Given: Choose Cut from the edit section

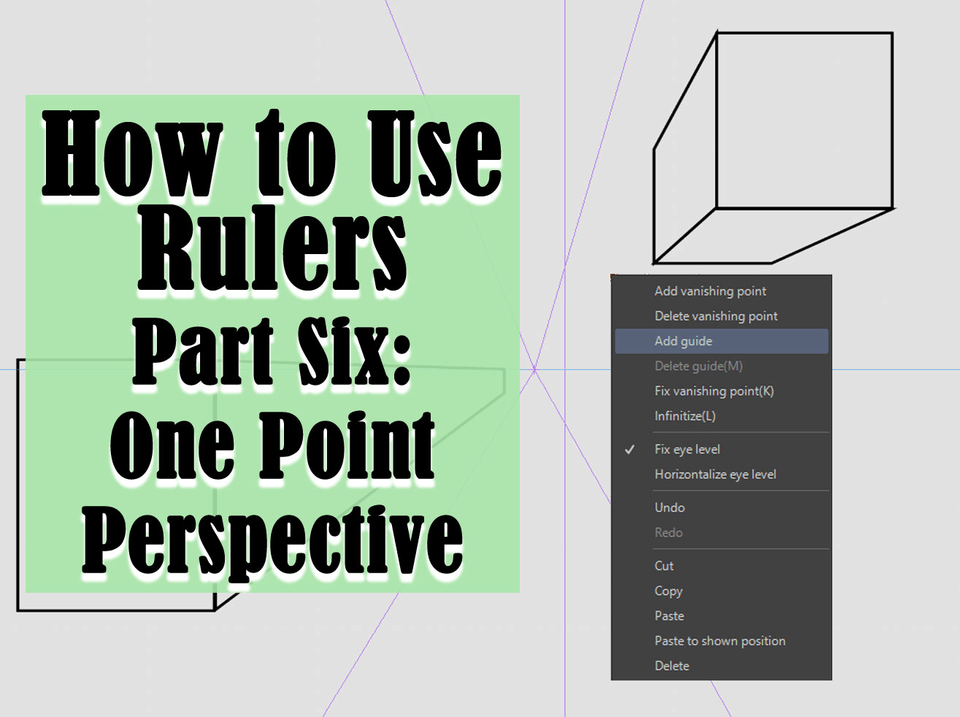Looking at the screenshot, I should (663, 566).
